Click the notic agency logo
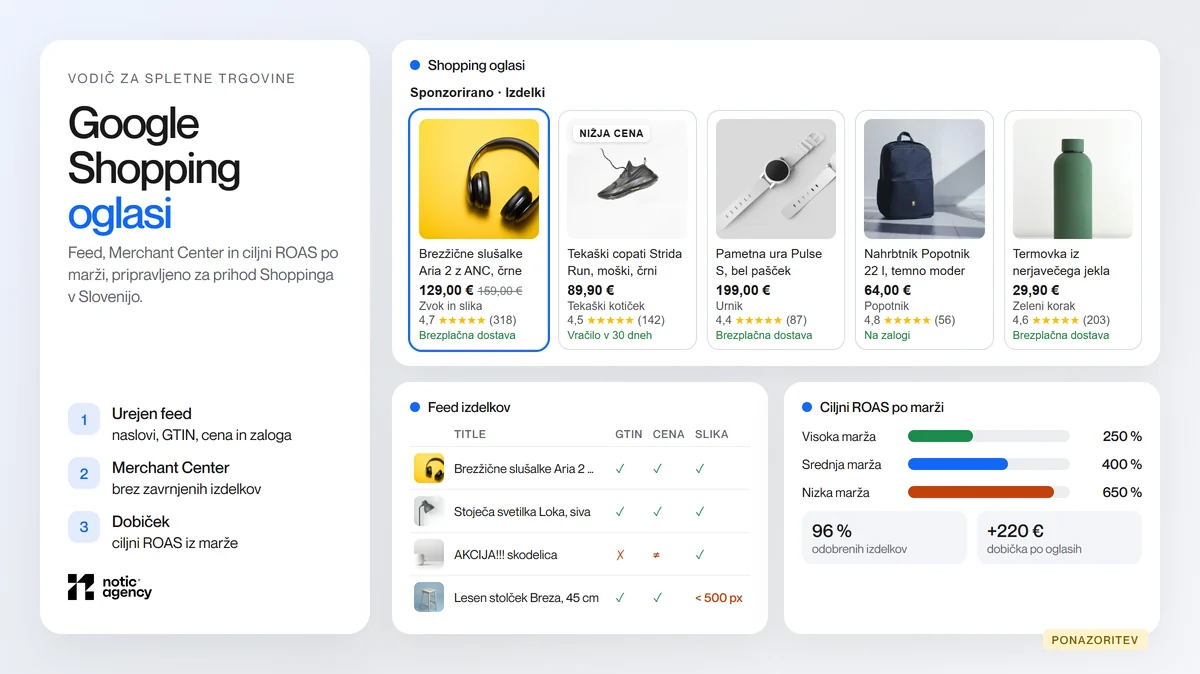 tap(110, 587)
